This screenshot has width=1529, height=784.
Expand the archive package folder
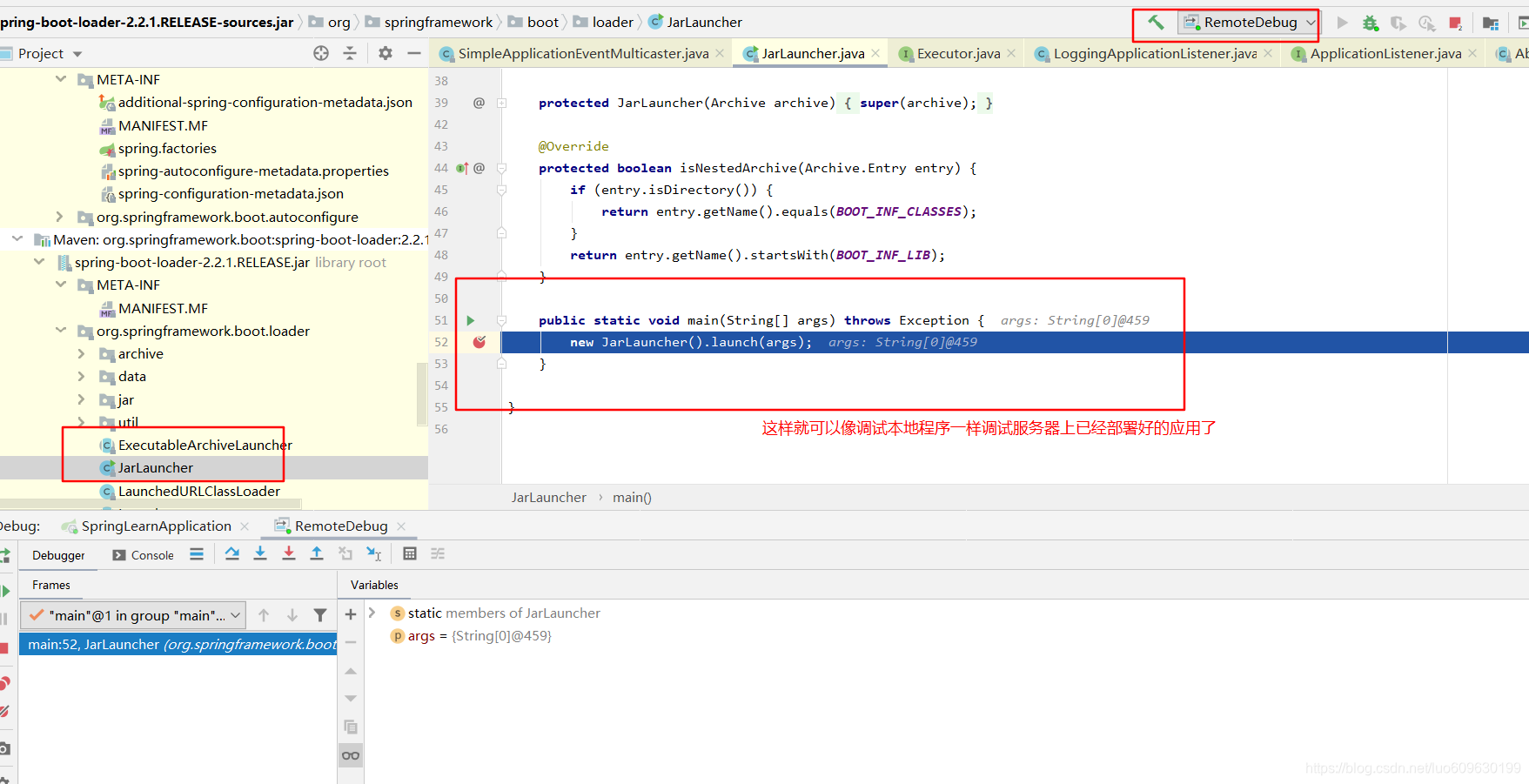[82, 353]
